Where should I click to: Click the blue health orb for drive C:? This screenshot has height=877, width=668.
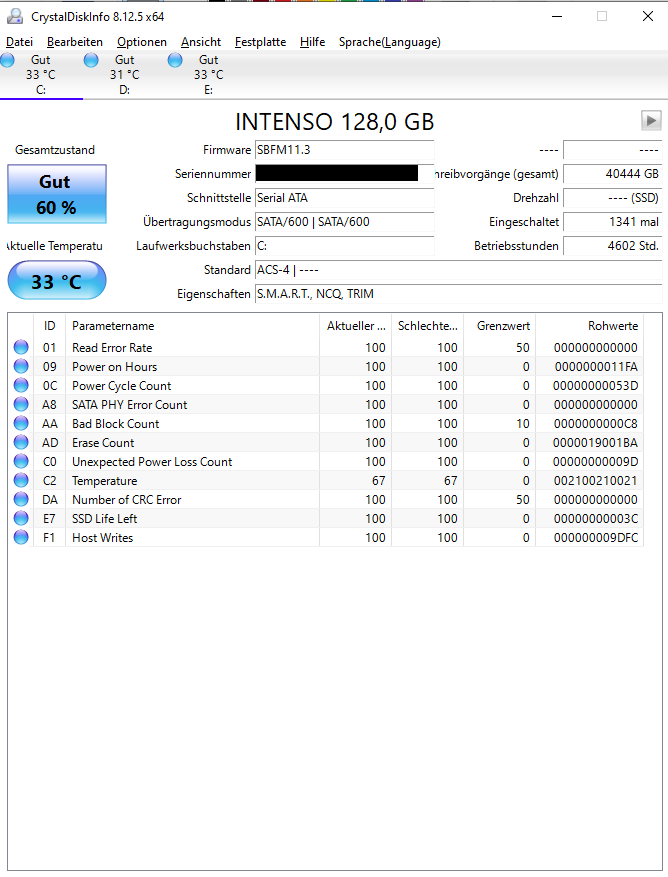click(7, 60)
